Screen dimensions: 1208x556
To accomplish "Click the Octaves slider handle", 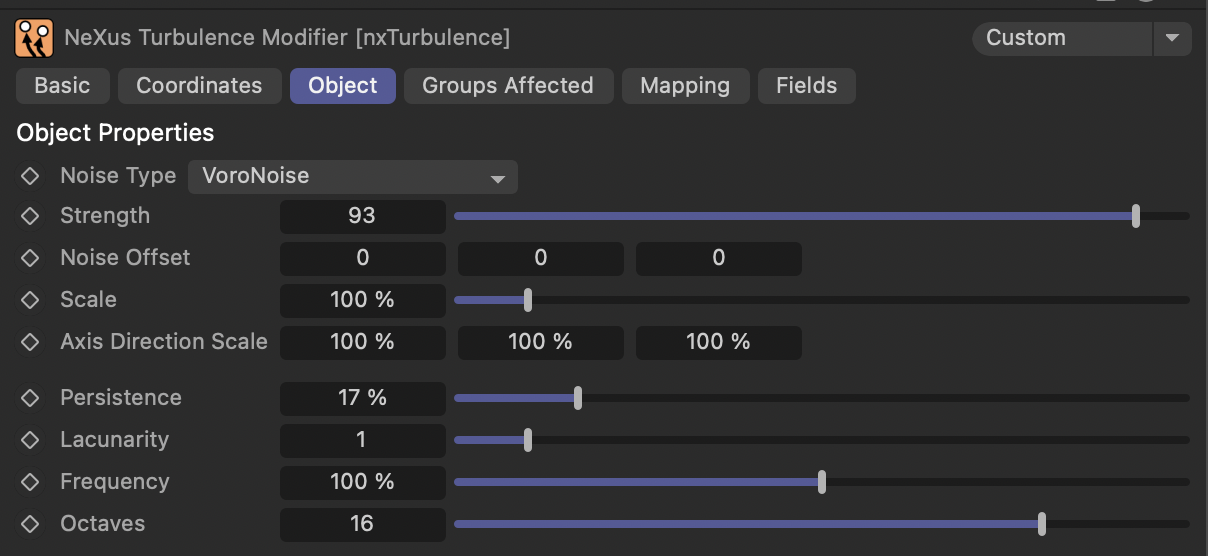I will 1042,524.
